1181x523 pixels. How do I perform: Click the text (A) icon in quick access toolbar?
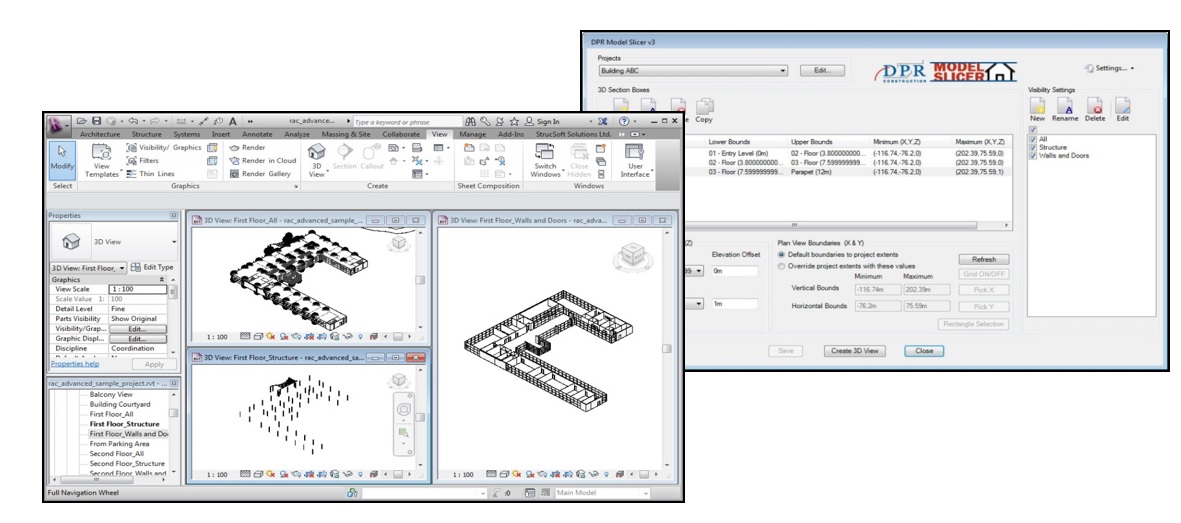coord(233,121)
